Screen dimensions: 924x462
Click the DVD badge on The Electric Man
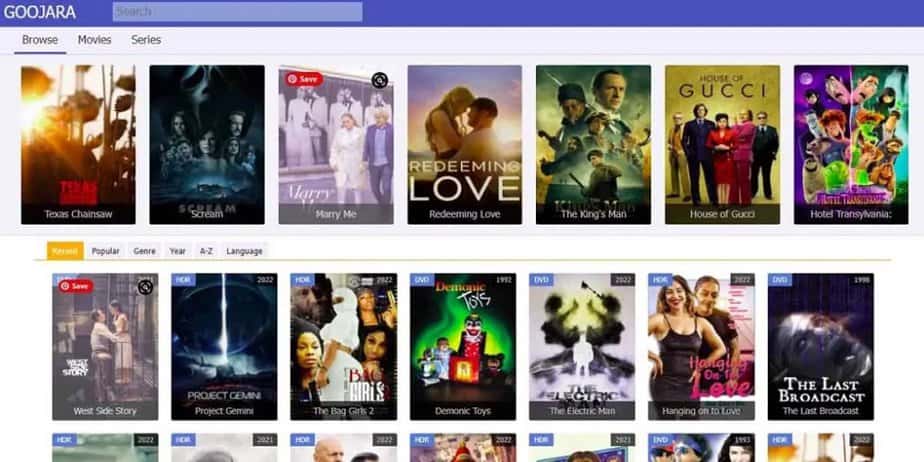[x=541, y=279]
